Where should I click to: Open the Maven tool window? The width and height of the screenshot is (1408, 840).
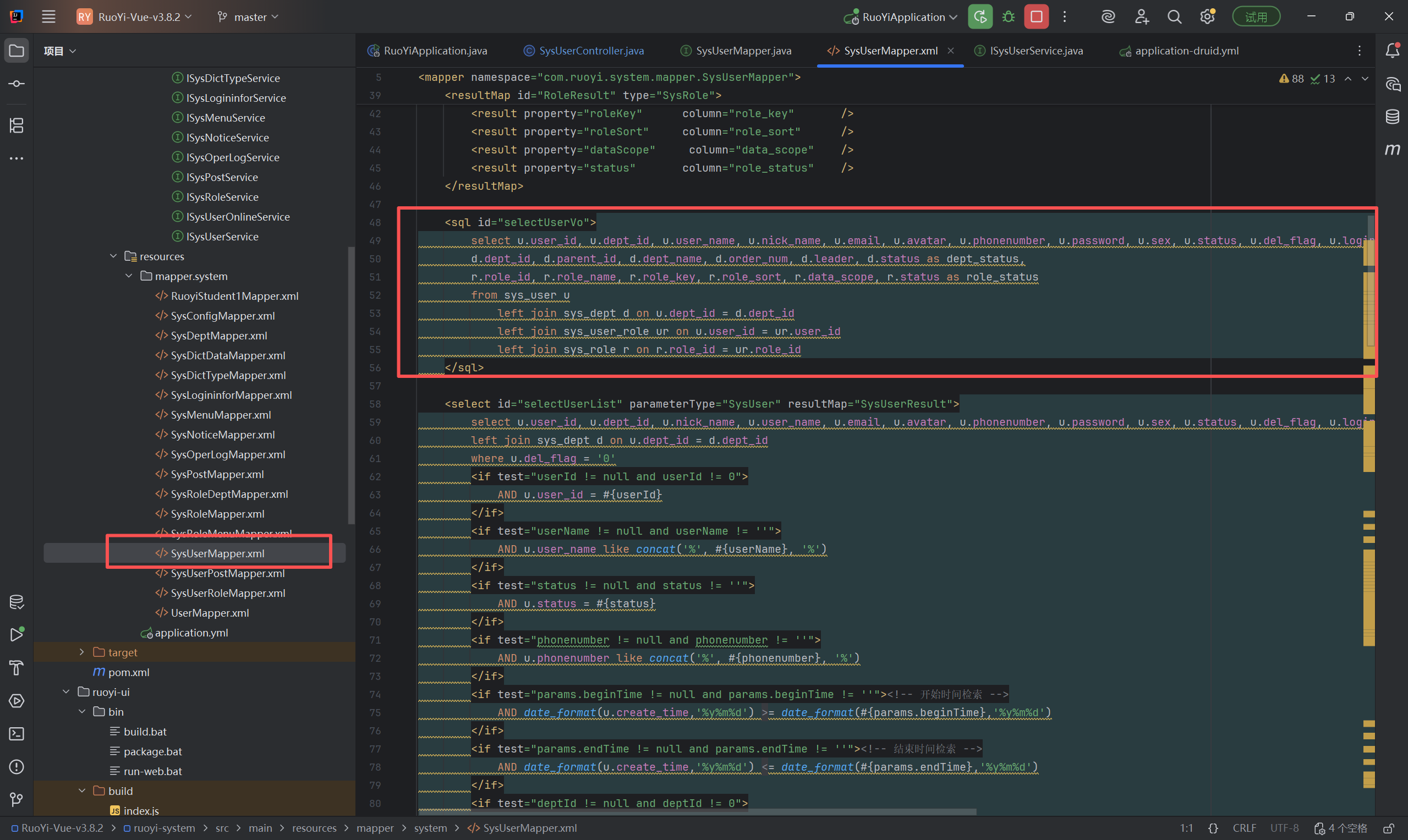(x=1392, y=150)
